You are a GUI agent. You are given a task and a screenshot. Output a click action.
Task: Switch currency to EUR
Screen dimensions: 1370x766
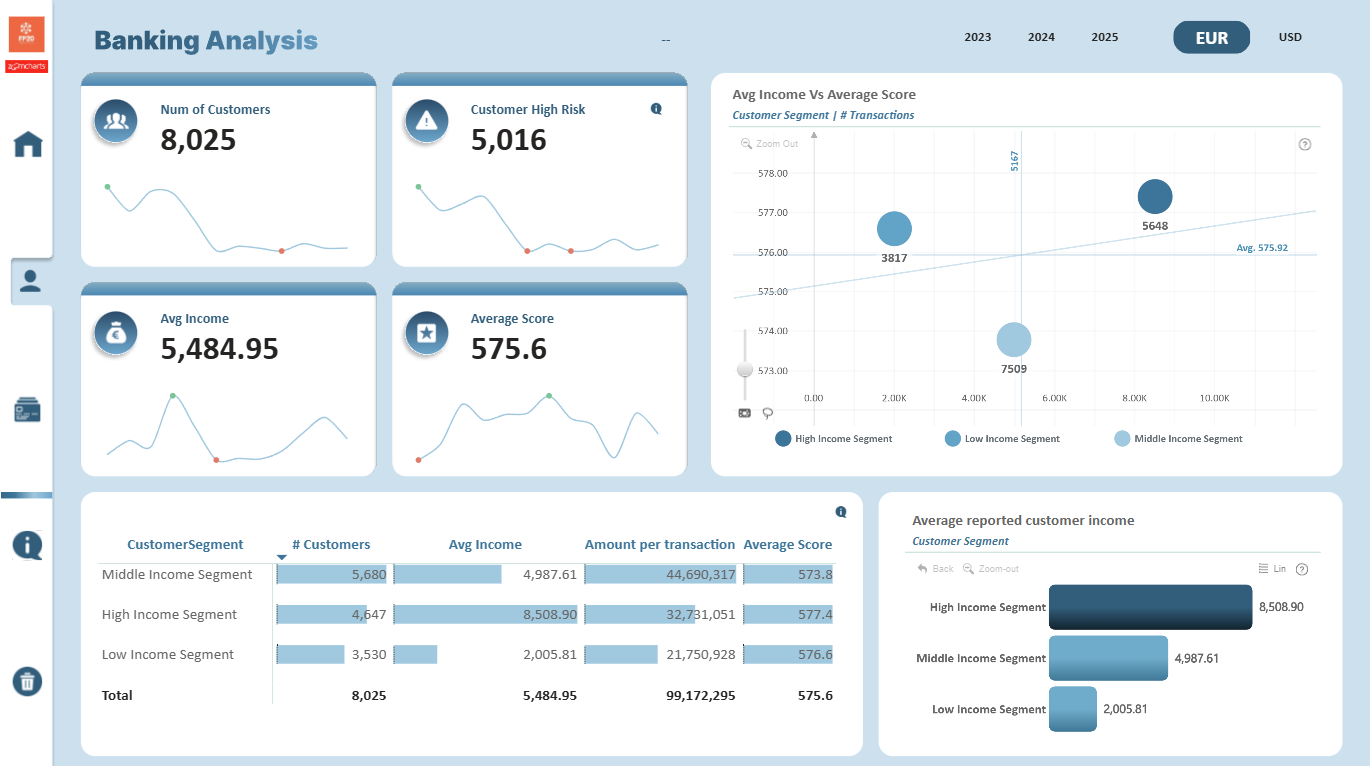point(1211,38)
